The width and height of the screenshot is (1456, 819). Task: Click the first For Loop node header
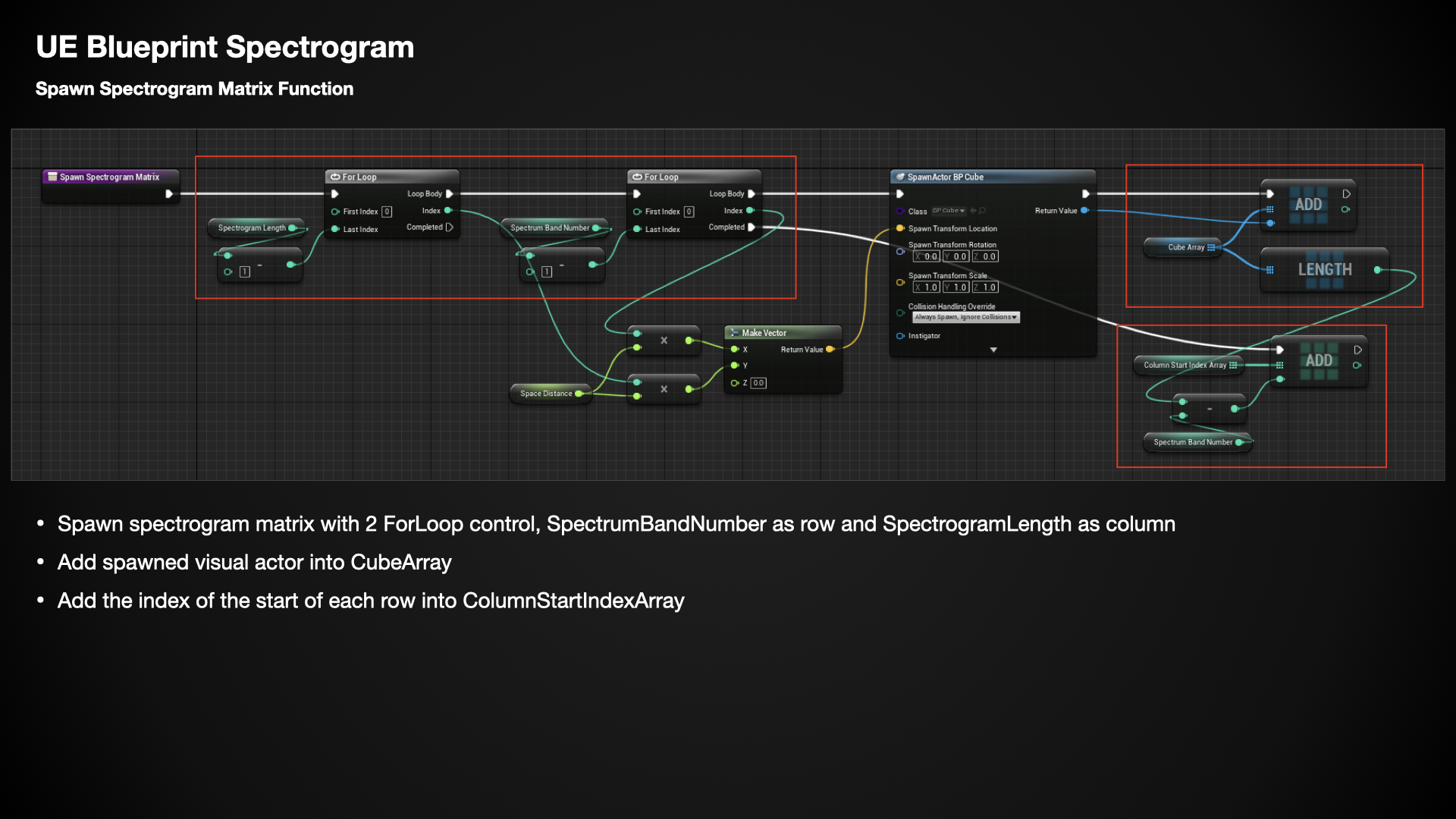click(x=391, y=177)
